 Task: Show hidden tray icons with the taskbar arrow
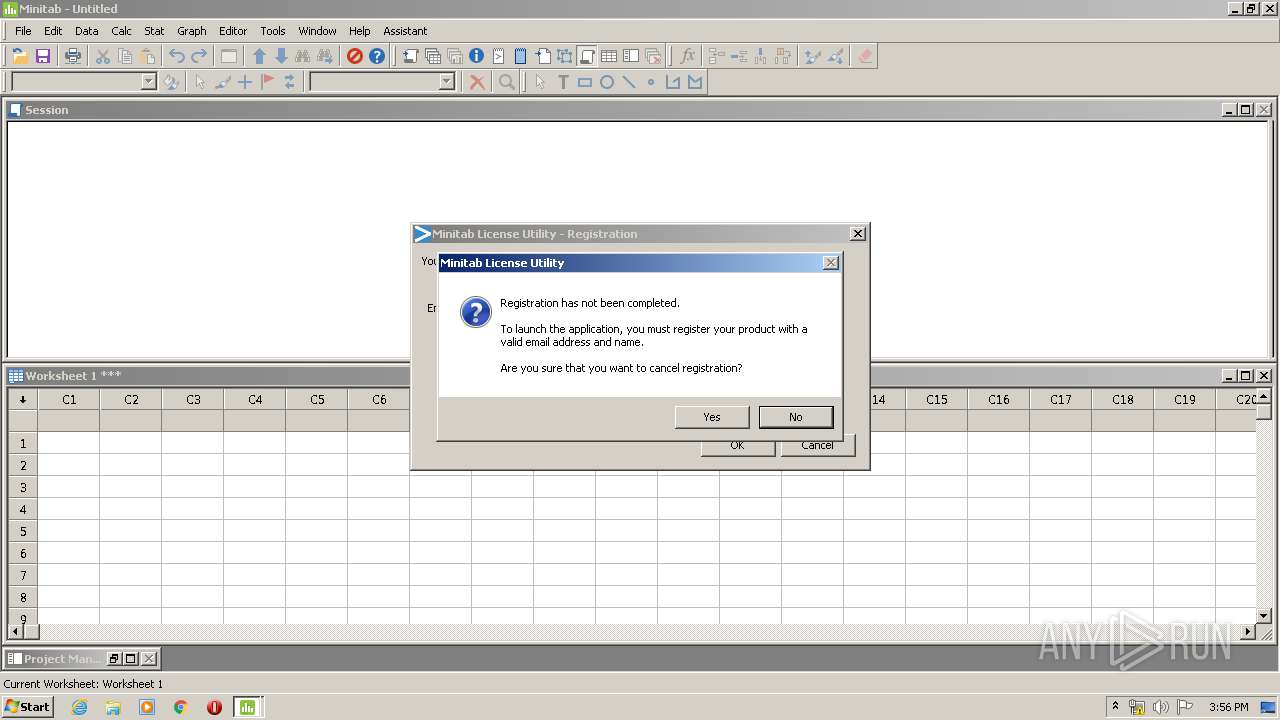point(1115,706)
